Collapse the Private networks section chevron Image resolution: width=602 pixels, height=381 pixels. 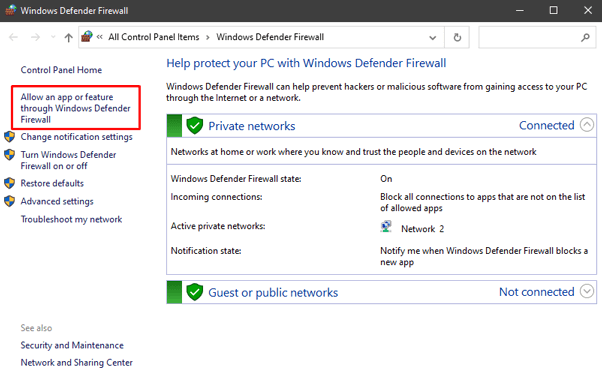(x=587, y=125)
